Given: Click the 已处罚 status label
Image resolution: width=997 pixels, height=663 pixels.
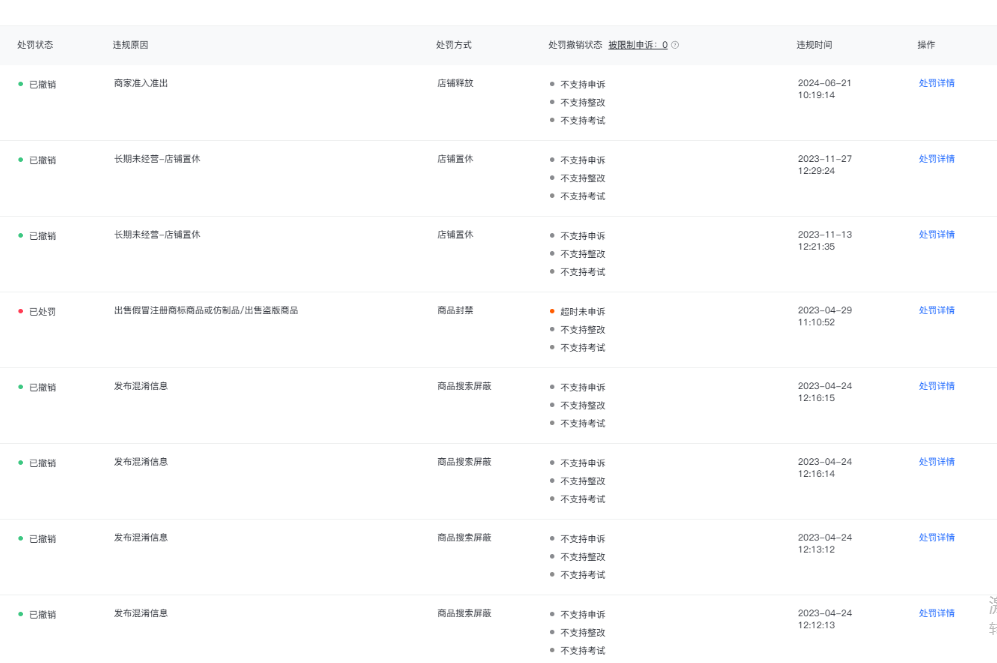Looking at the screenshot, I should point(42,312).
